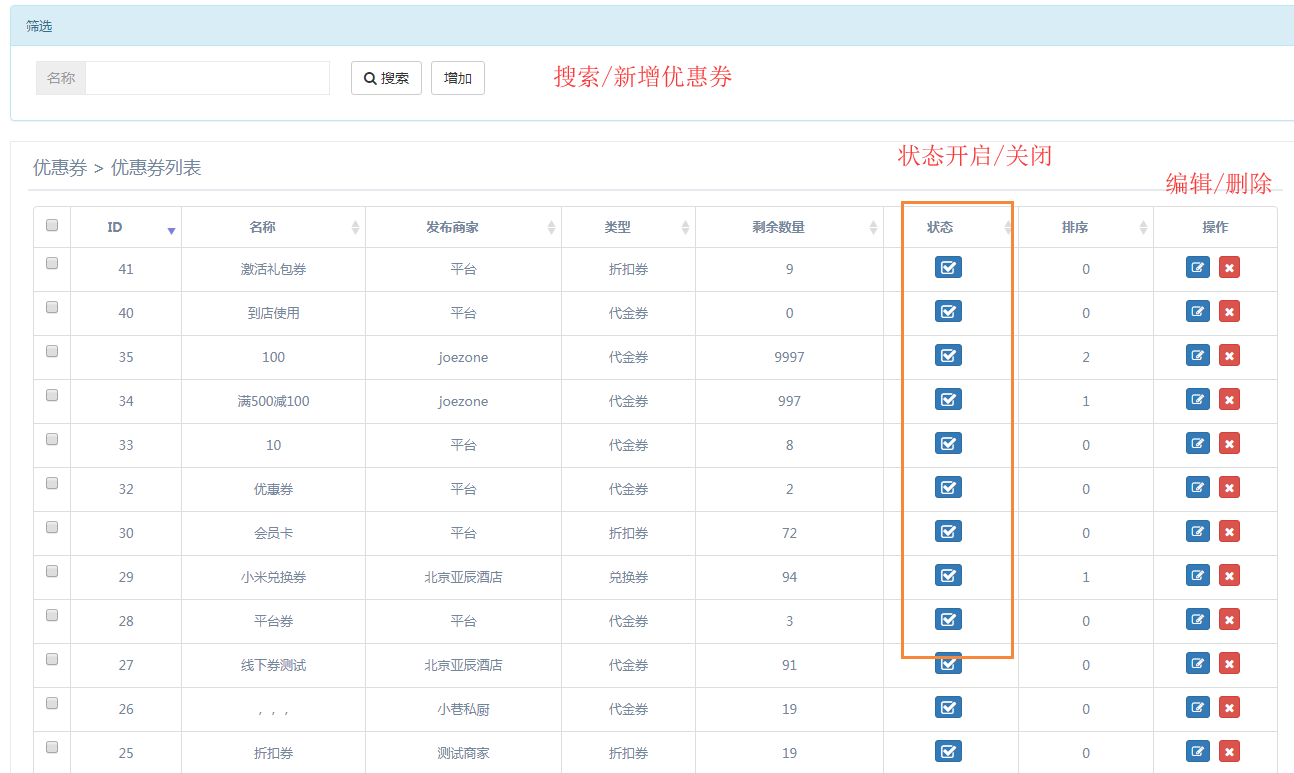Toggle status of 到店使用 coupon
Image resolution: width=1294 pixels, height=773 pixels.
tap(948, 311)
